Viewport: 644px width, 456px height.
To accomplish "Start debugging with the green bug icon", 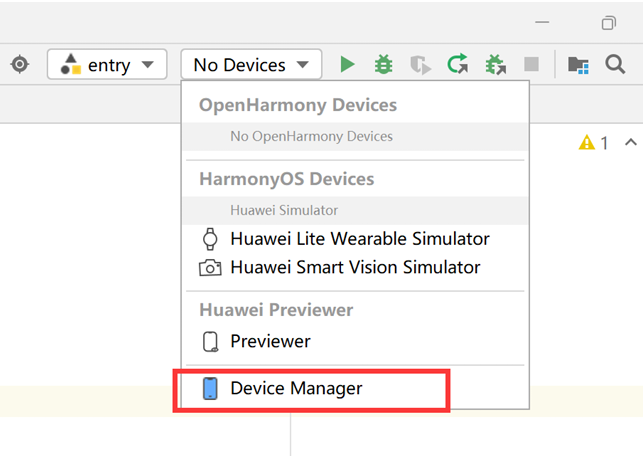I will [x=384, y=64].
